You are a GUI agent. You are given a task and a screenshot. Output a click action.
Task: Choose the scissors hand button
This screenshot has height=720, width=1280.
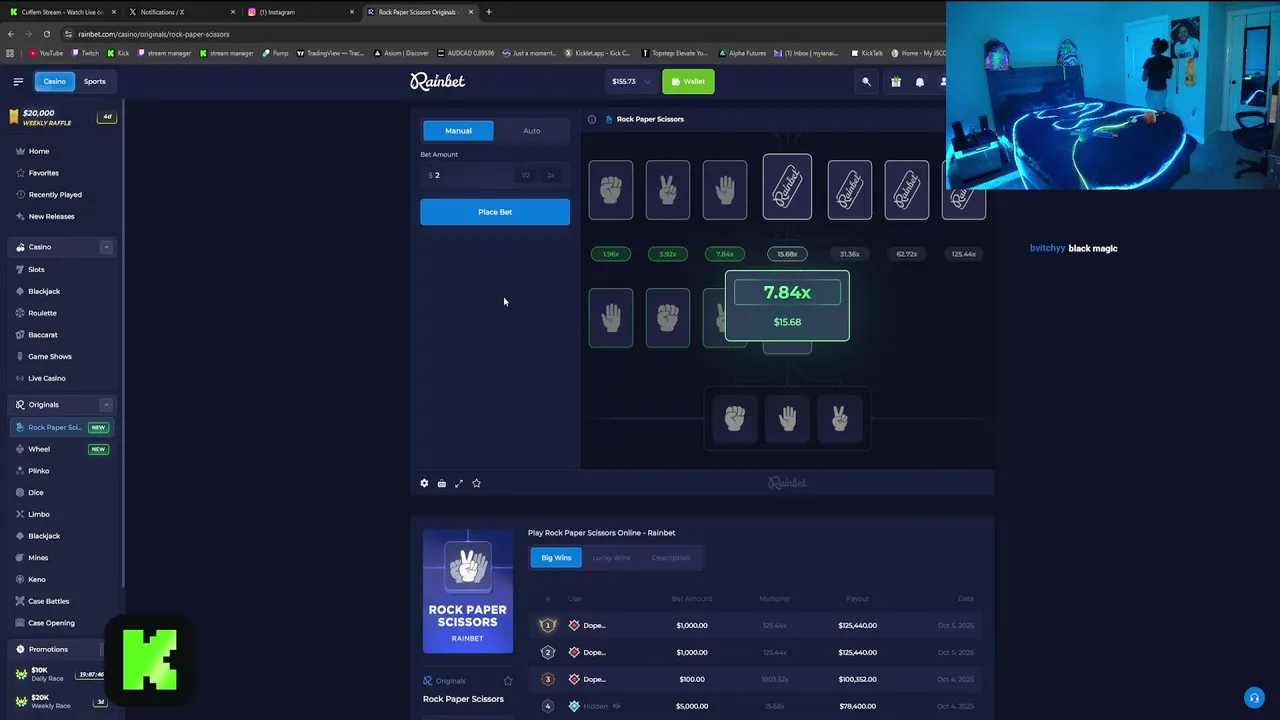(840, 418)
